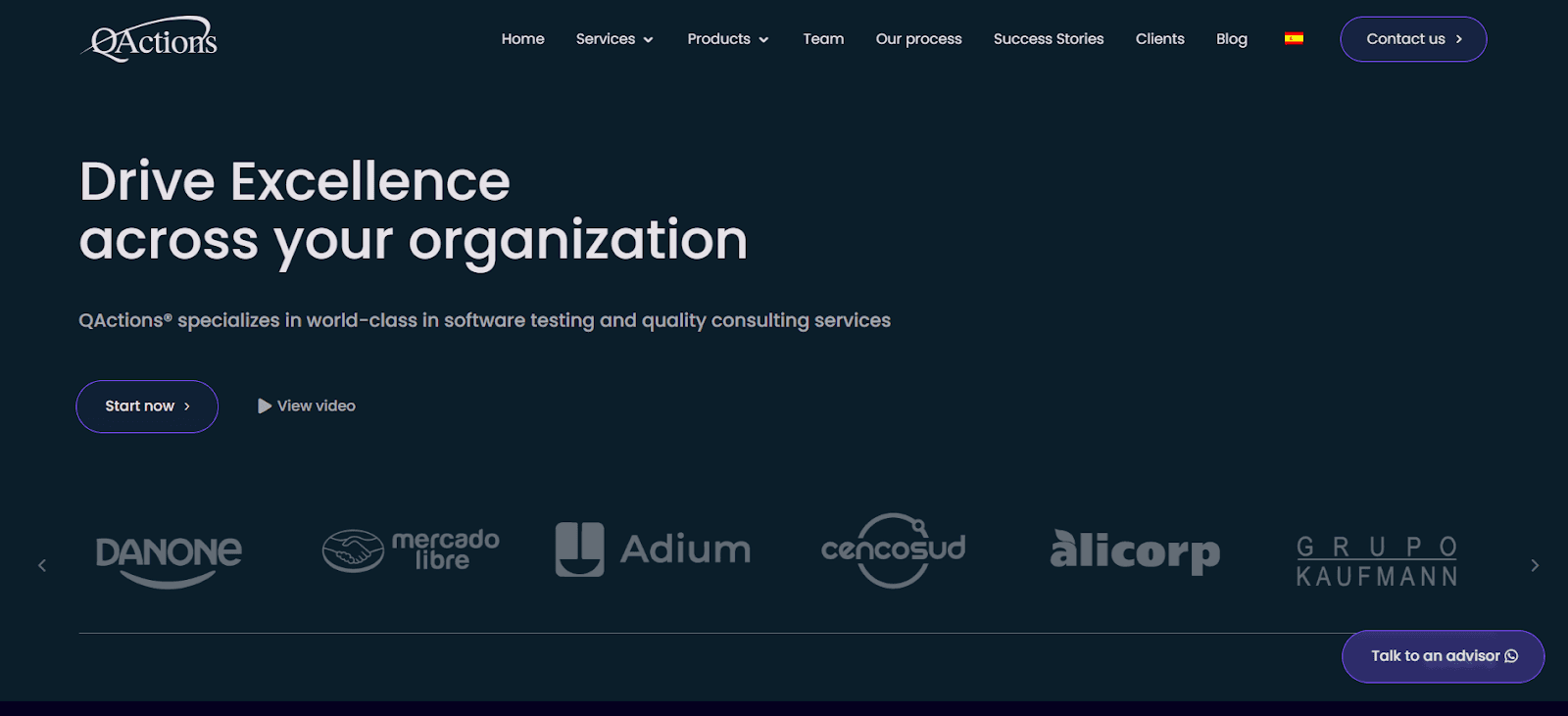Show next logos with right carousel arrow
The width and height of the screenshot is (1568, 716).
[x=1535, y=565]
